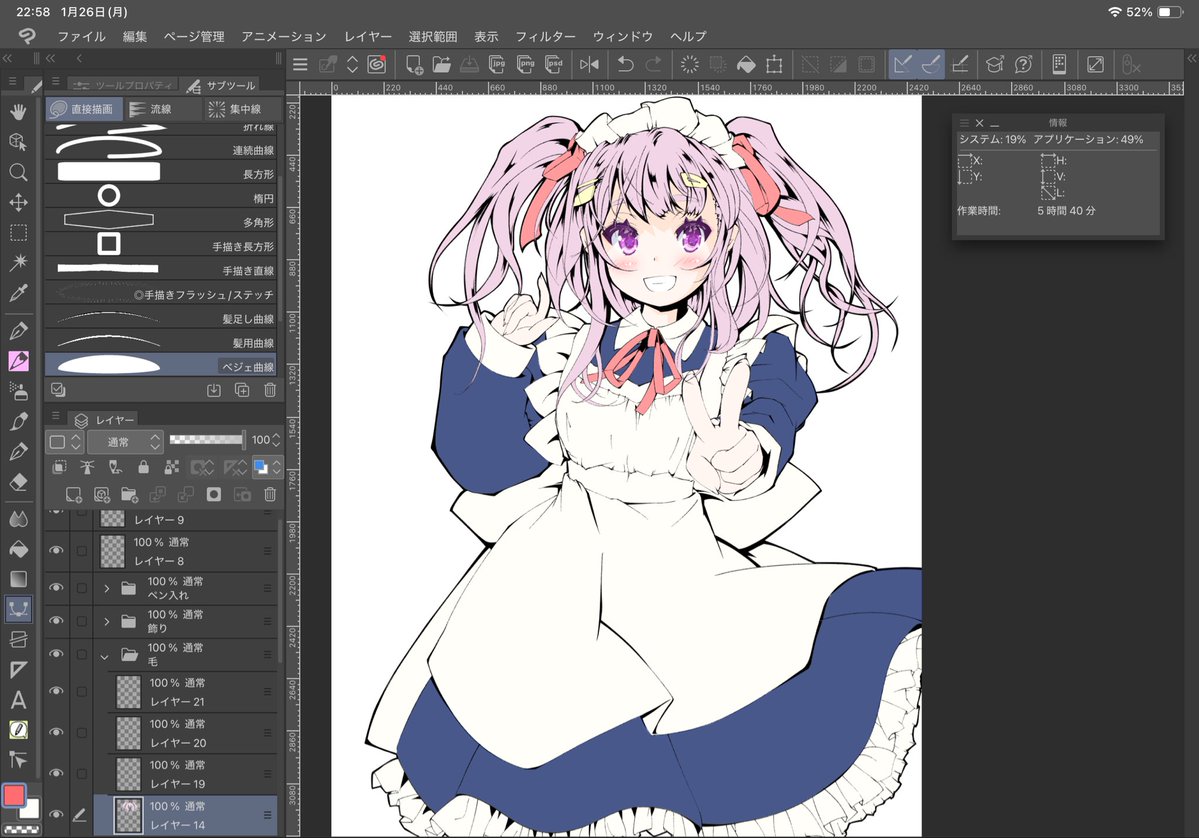Open the フィルター menu
Viewport: 1199px width, 838px height.
click(545, 36)
